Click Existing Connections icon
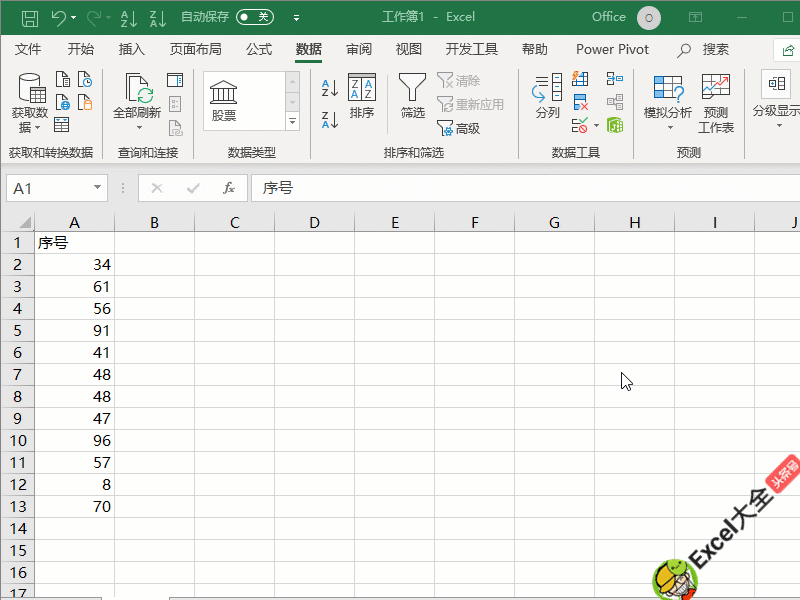 pos(85,103)
